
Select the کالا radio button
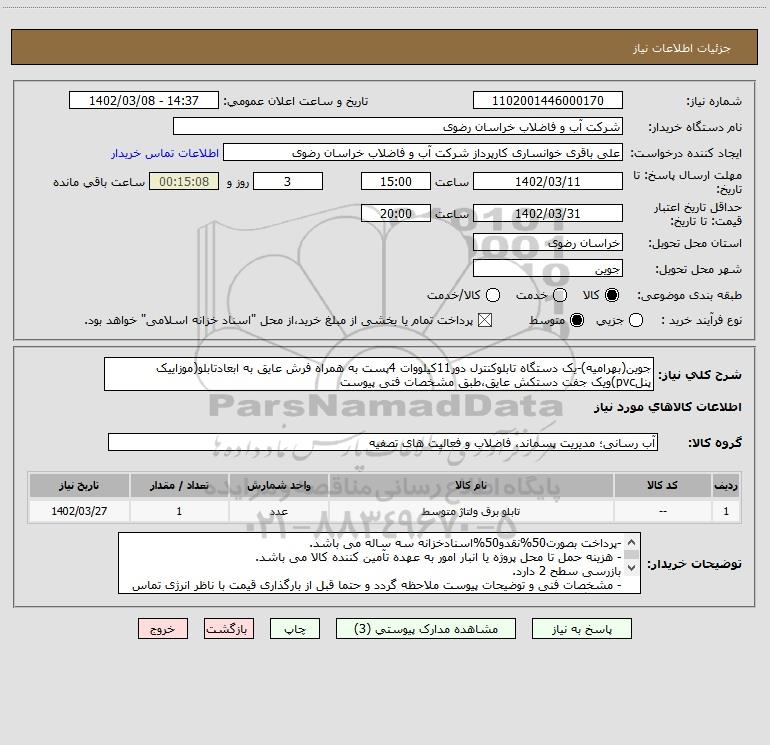pos(612,295)
